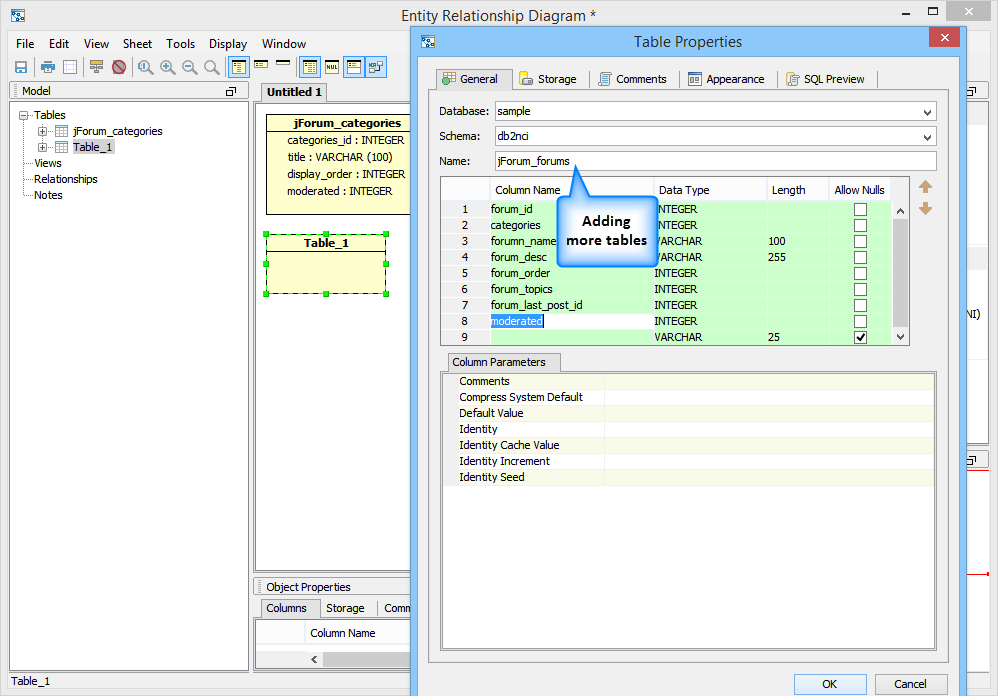Open the Schema dropdown showing db2nci
This screenshot has height=696, width=998.
pos(927,137)
